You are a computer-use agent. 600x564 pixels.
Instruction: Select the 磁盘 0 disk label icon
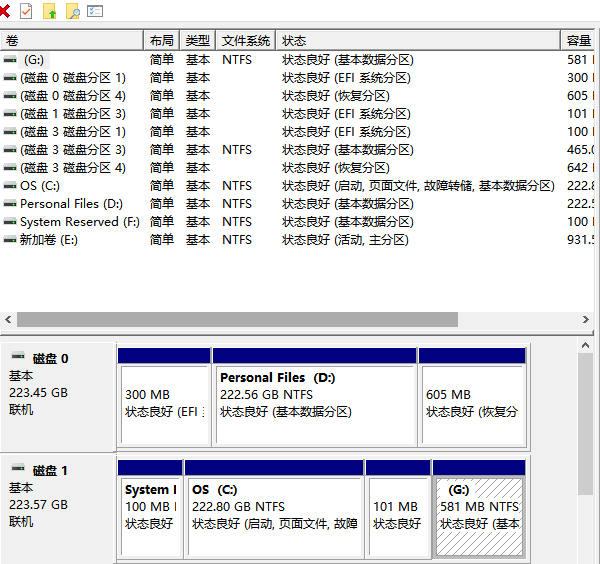(x=17, y=358)
